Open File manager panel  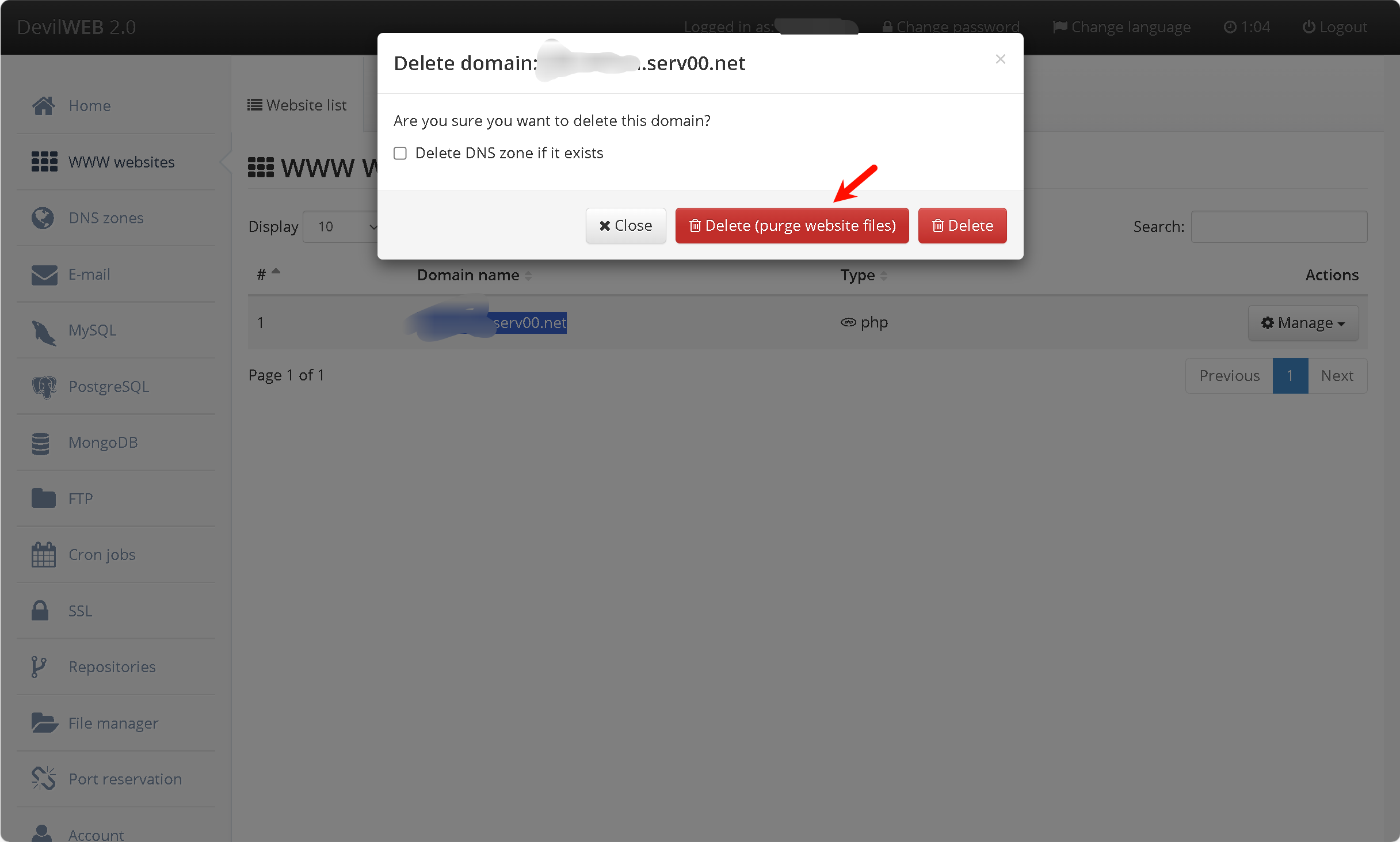click(x=113, y=722)
